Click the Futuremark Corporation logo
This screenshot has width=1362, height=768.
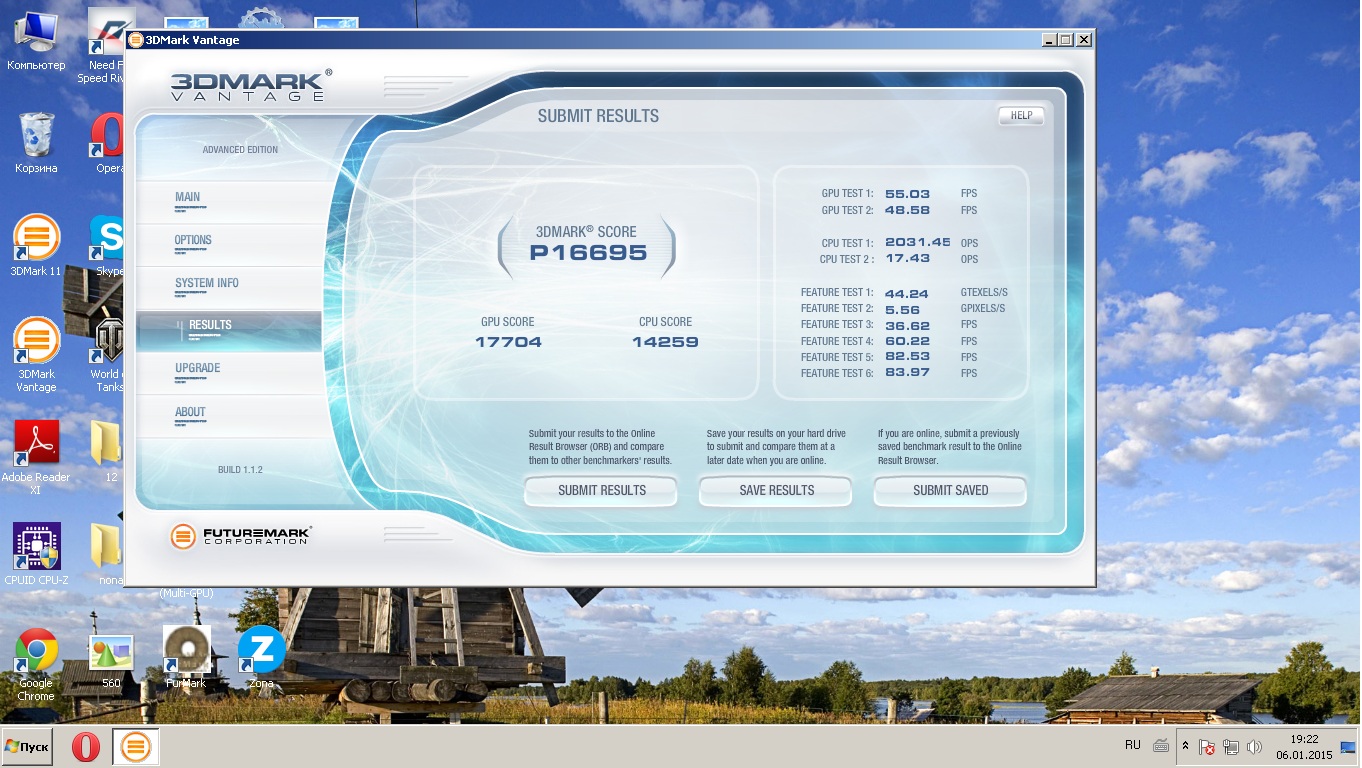coord(241,536)
